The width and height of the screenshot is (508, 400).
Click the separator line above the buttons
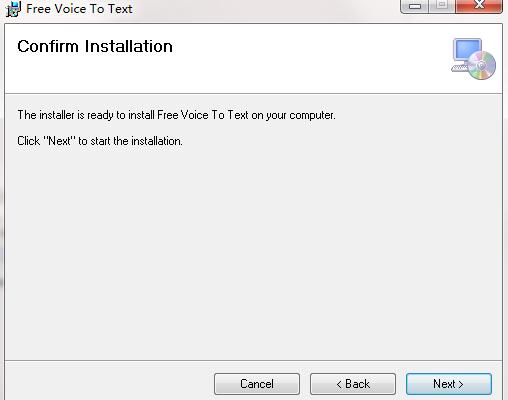tap(253, 360)
